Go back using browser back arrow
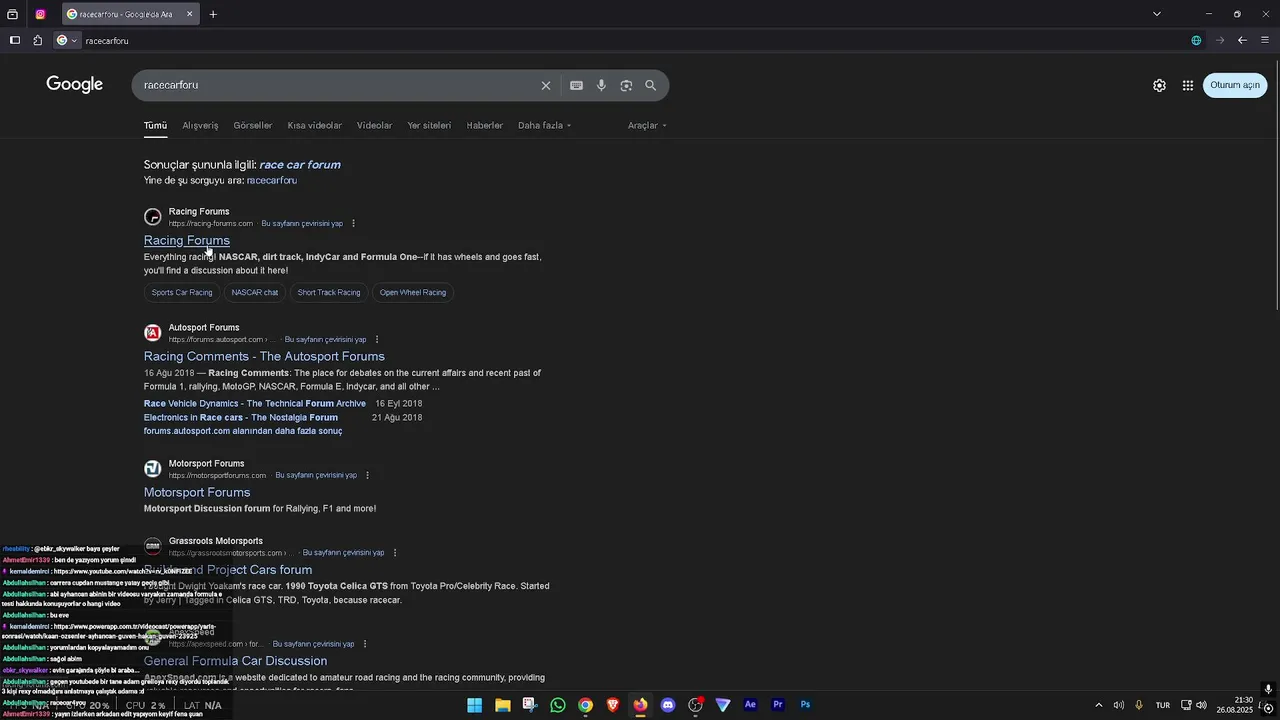 (x=1242, y=40)
